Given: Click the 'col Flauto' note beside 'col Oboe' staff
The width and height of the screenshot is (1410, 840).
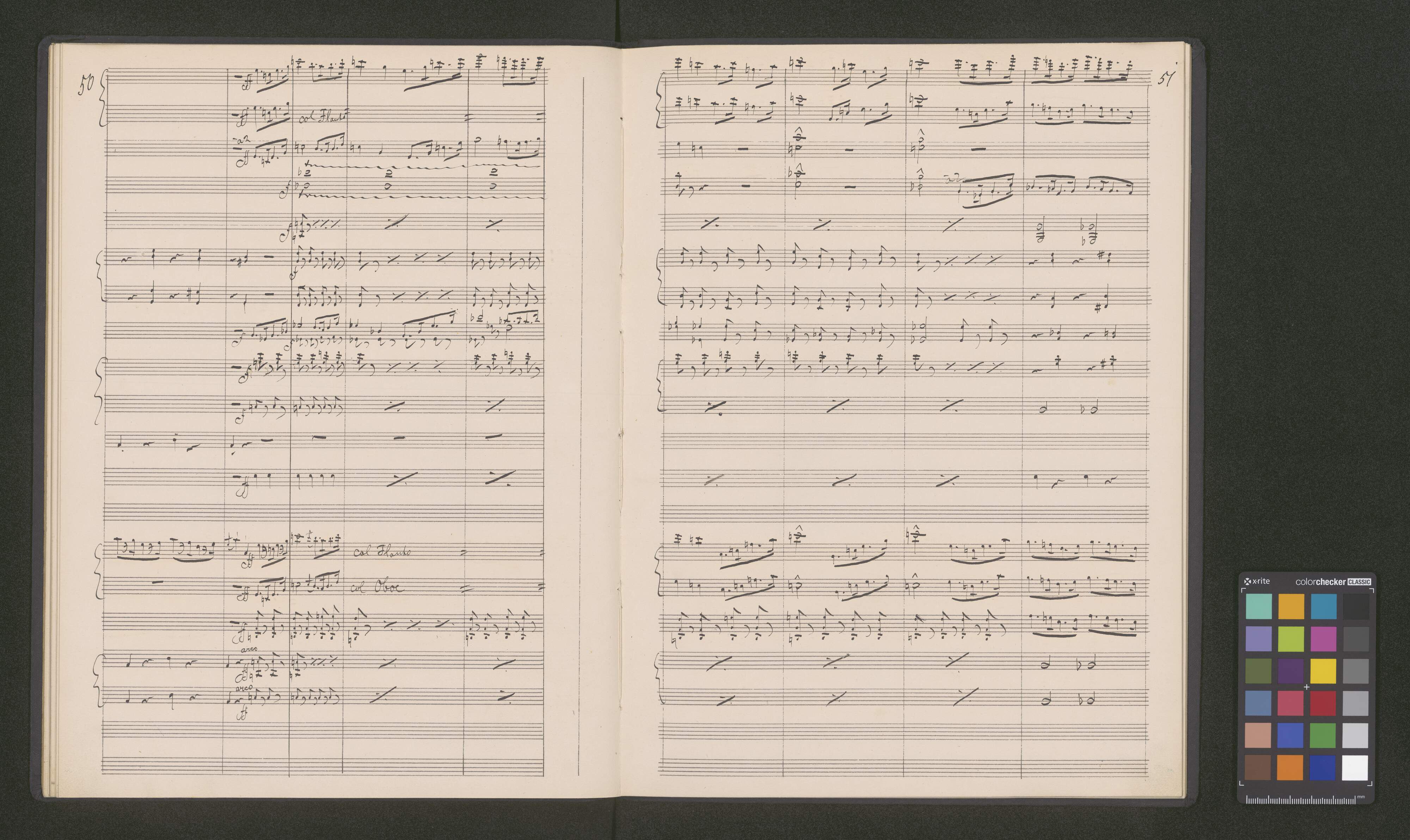Looking at the screenshot, I should tap(381, 552).
